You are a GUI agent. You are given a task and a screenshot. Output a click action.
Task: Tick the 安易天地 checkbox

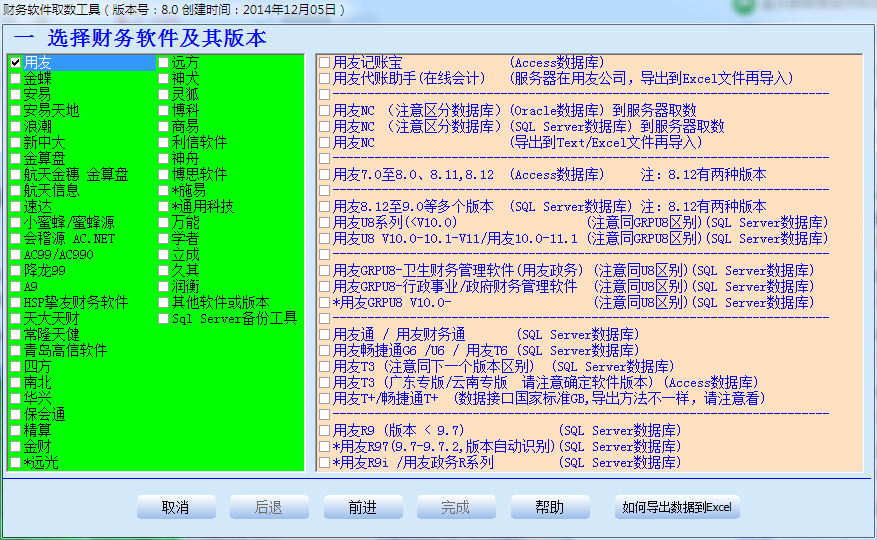point(16,111)
